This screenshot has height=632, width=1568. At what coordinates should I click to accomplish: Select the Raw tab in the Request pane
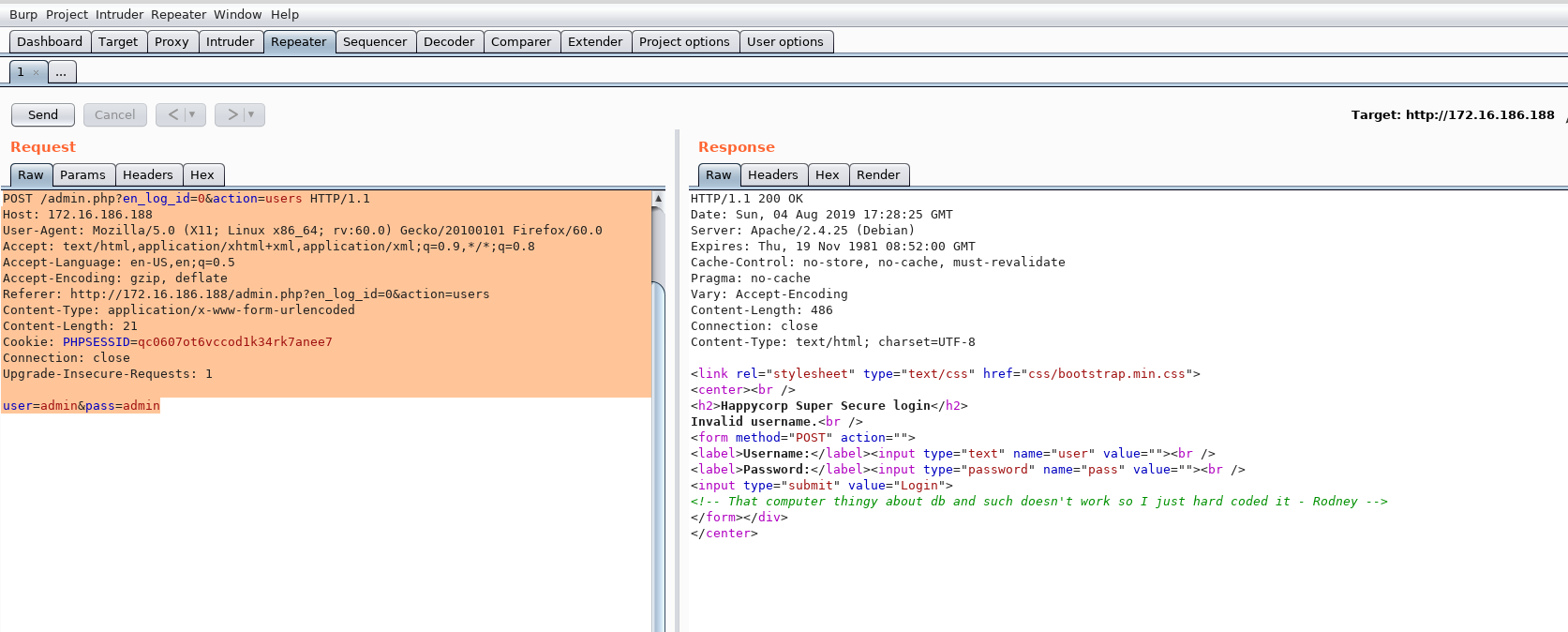point(31,174)
